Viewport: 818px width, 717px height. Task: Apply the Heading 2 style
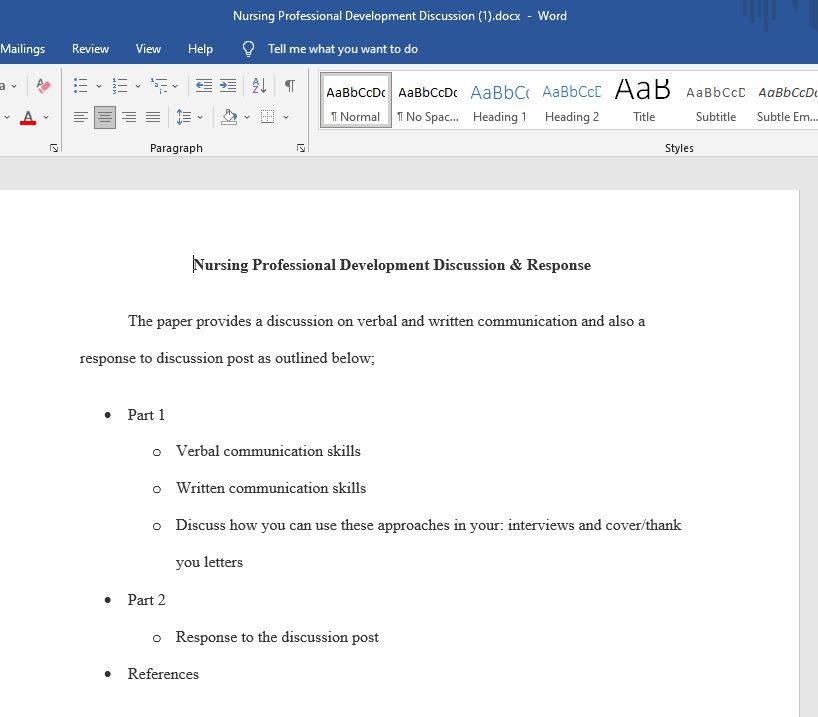click(x=572, y=101)
